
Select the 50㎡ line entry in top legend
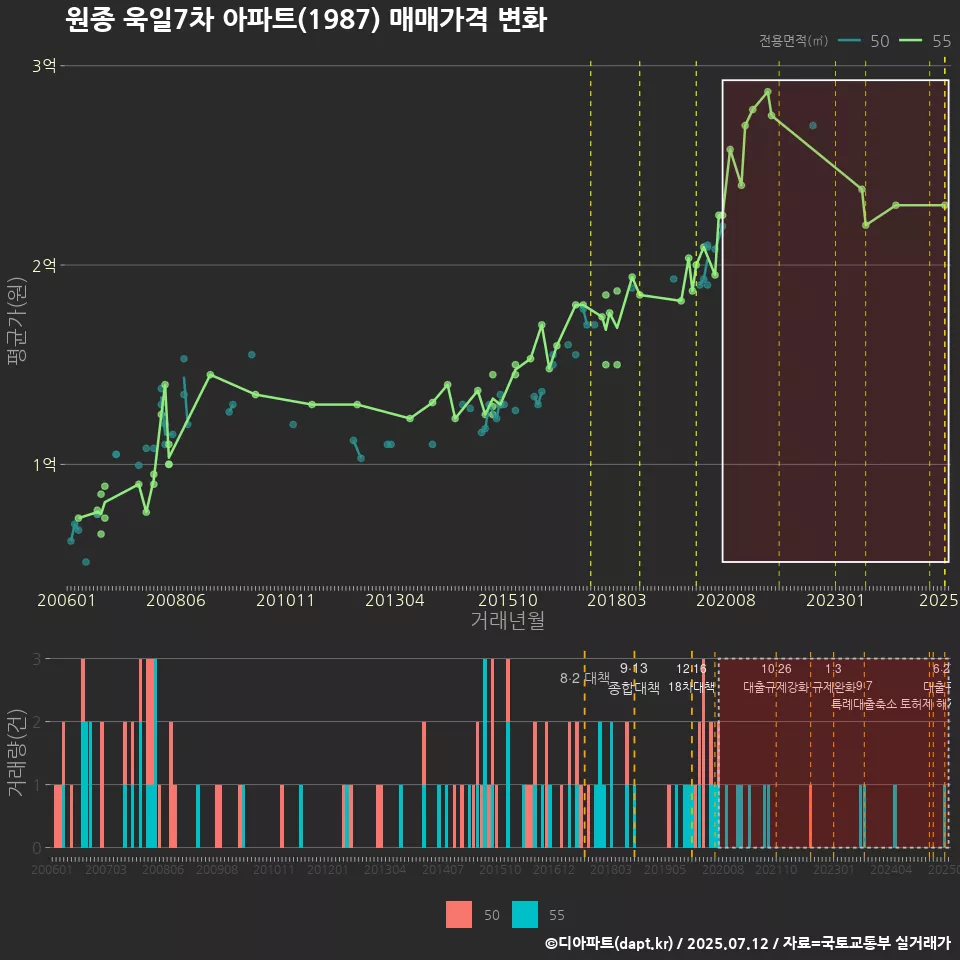coord(863,41)
